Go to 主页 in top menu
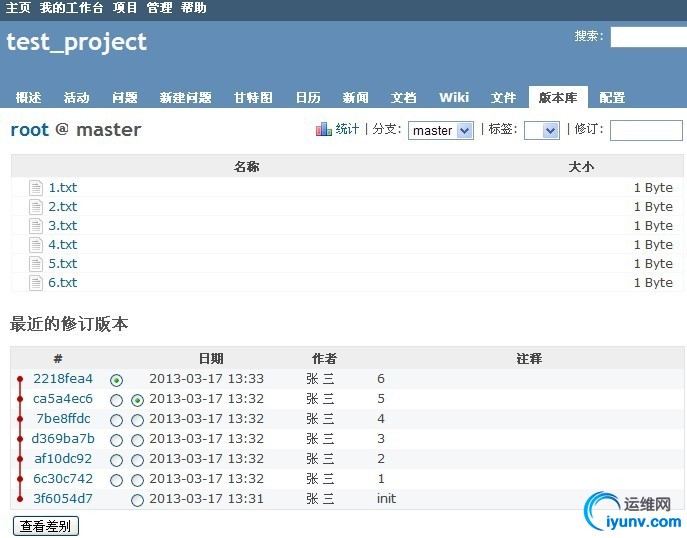This screenshot has width=687, height=538. click(x=18, y=7)
